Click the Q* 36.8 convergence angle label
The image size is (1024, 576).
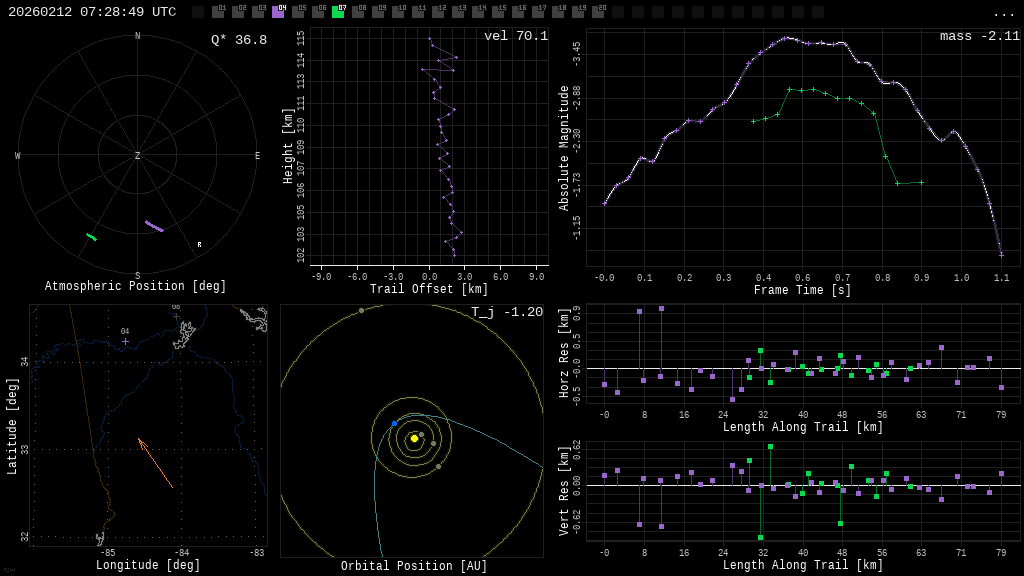tap(238, 40)
